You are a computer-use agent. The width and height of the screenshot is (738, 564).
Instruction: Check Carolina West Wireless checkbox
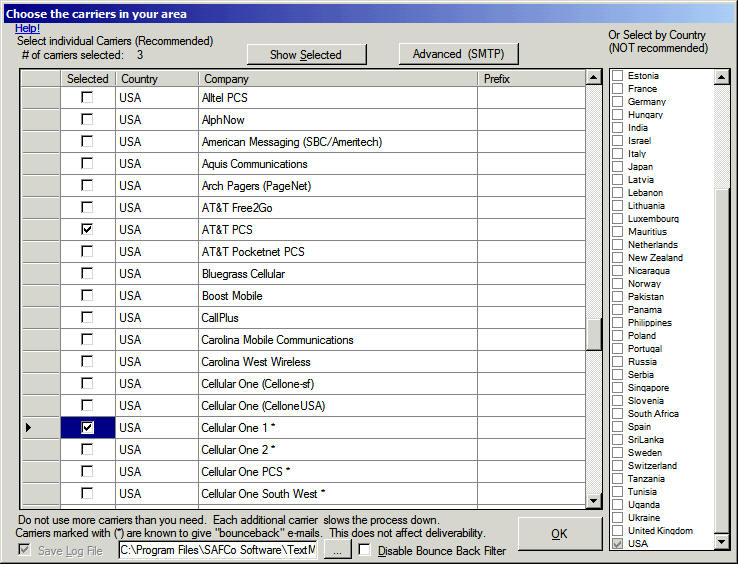coord(87,361)
